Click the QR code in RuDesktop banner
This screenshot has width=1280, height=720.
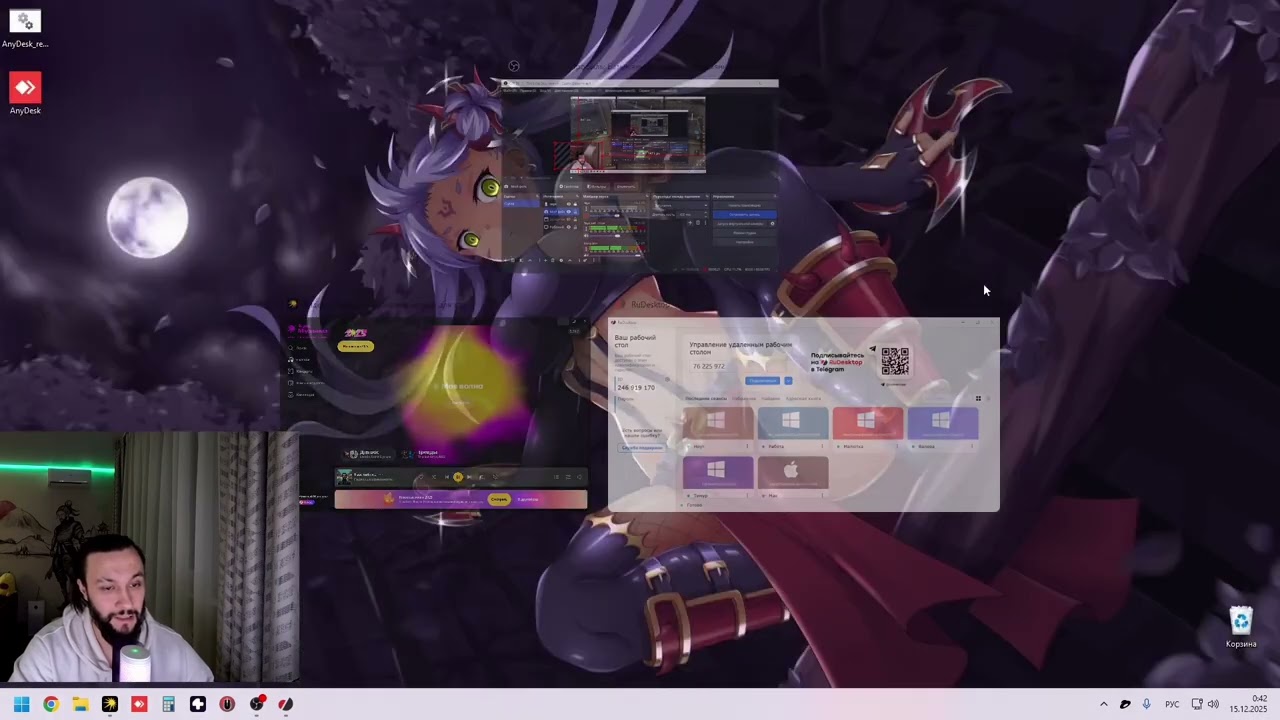pos(895,361)
